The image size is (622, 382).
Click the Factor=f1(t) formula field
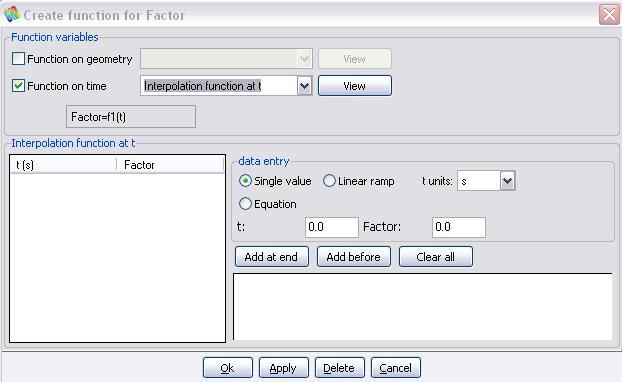pos(131,117)
